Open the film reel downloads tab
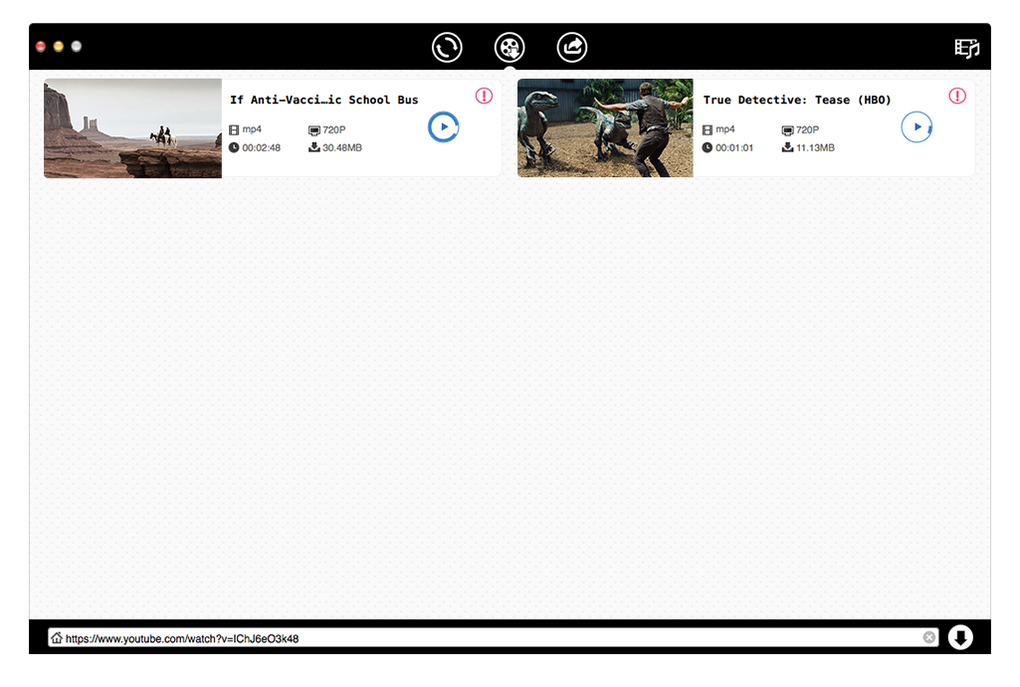This screenshot has height=687, width=1020. click(x=510, y=47)
